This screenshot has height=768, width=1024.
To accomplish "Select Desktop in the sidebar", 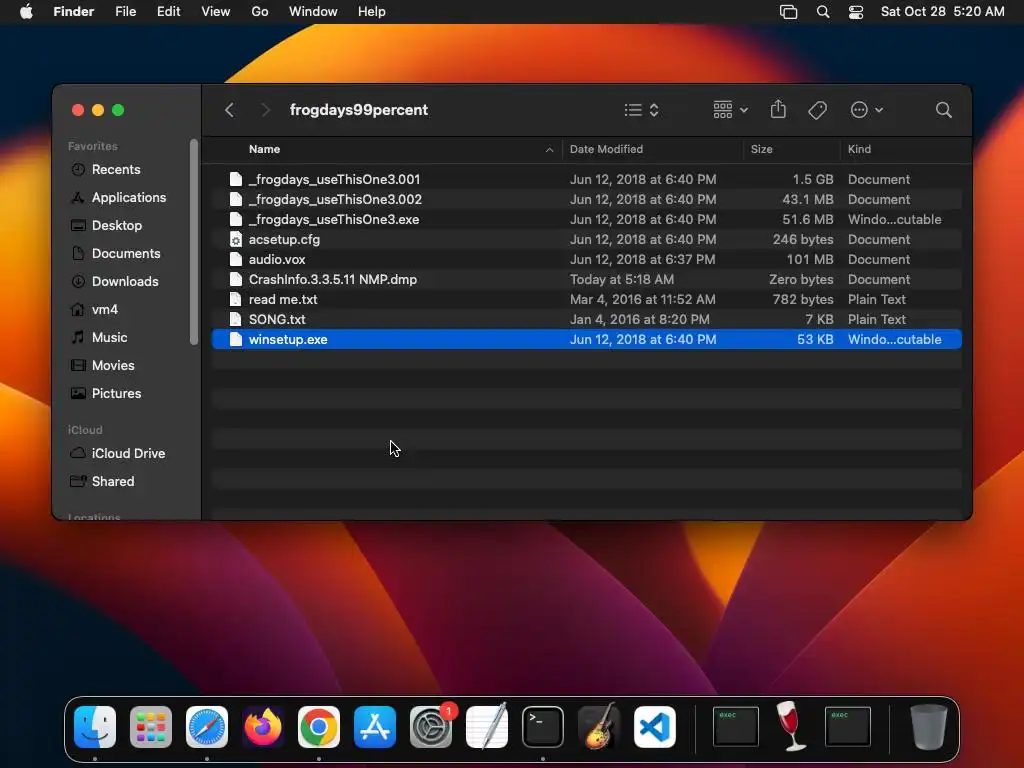I will pos(106,225).
